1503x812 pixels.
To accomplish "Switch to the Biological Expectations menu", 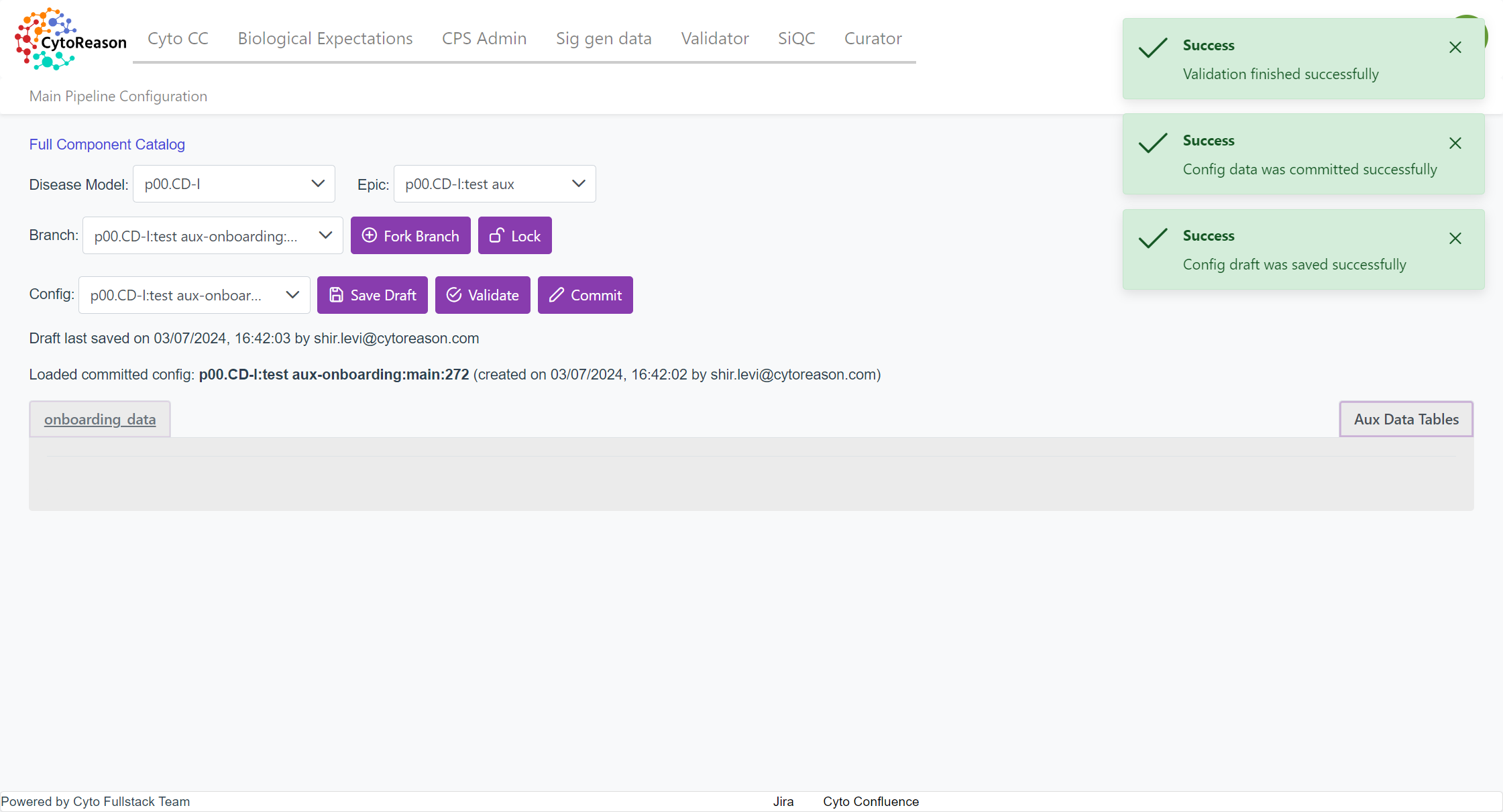I will click(325, 39).
